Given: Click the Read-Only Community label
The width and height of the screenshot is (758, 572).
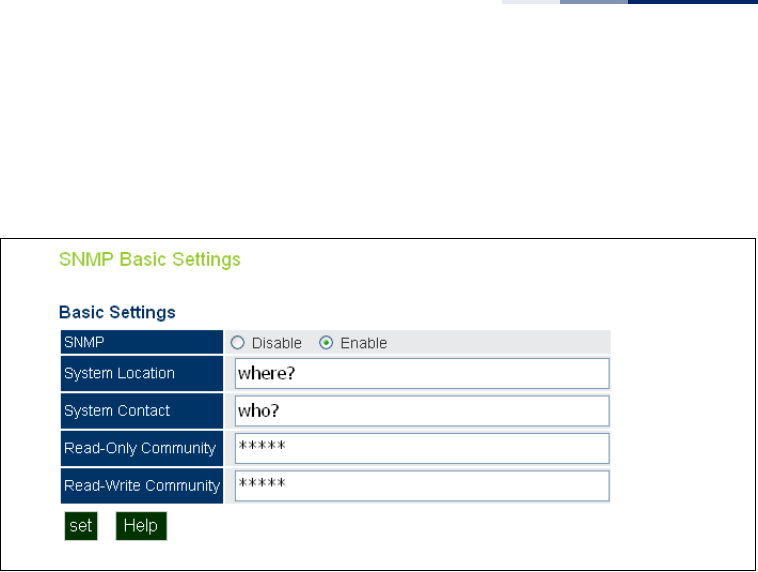Looking at the screenshot, I should (x=140, y=448).
